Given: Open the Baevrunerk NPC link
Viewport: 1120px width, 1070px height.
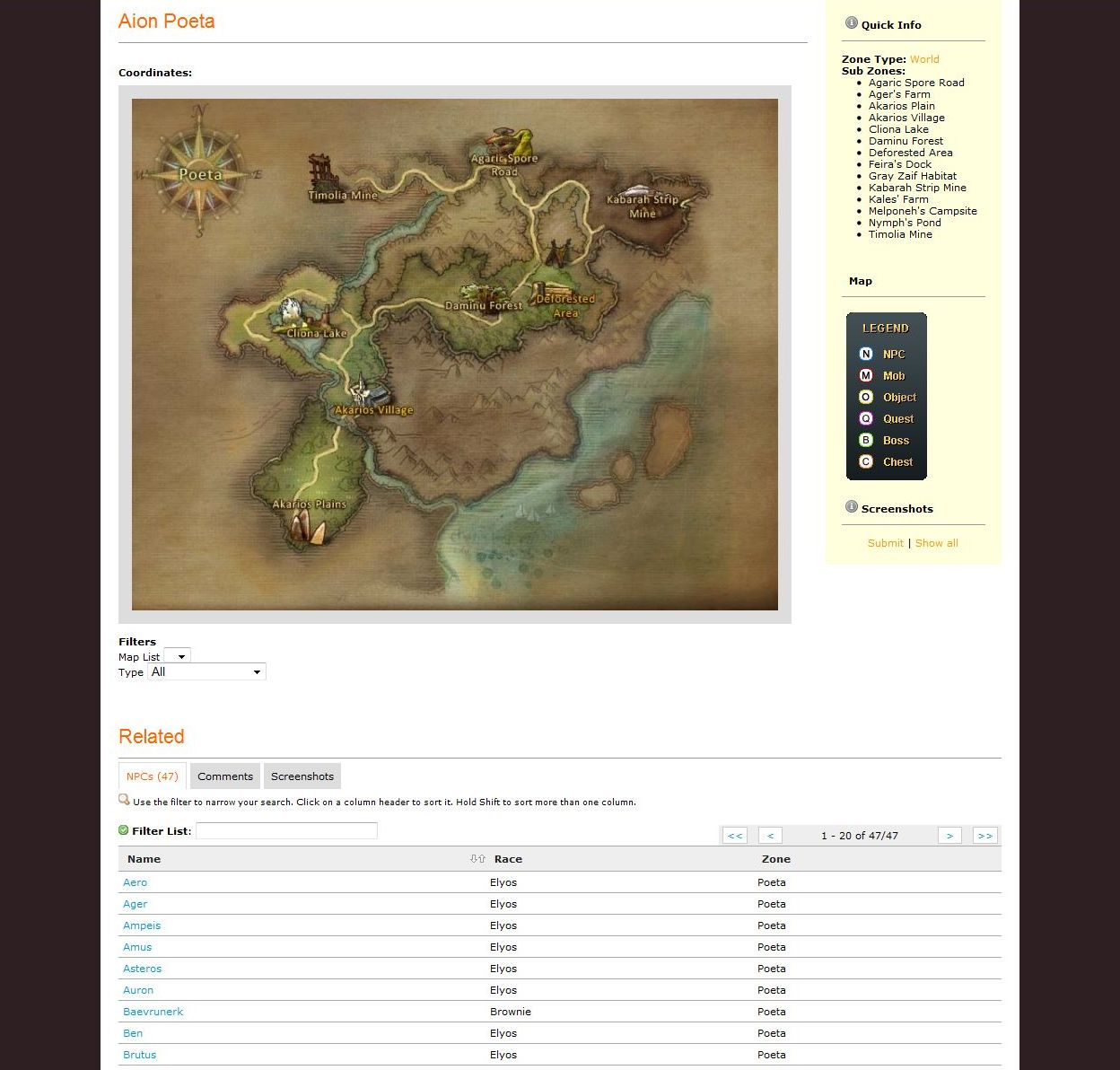Looking at the screenshot, I should (x=153, y=1012).
